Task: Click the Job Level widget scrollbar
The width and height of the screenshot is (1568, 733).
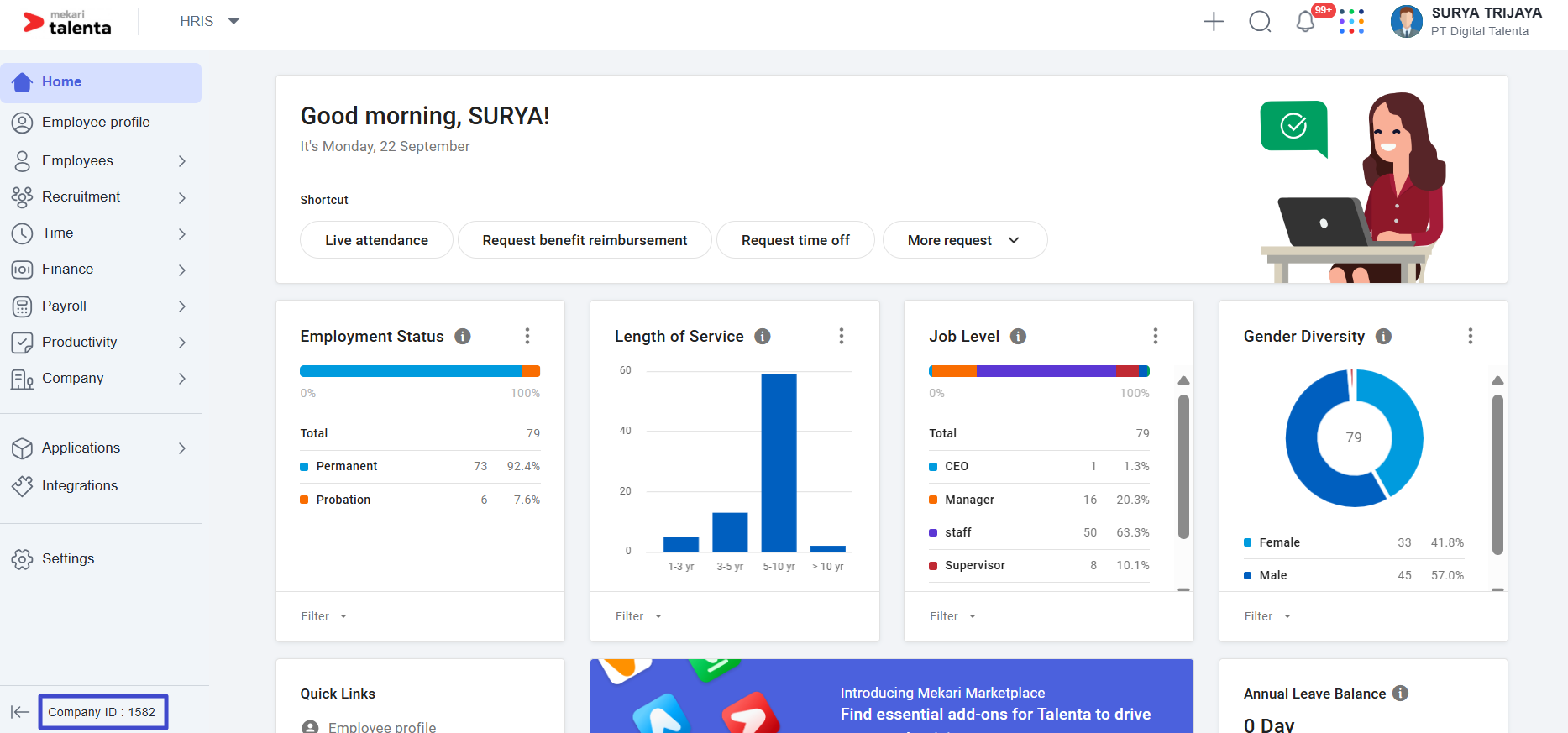Action: coord(1183,467)
